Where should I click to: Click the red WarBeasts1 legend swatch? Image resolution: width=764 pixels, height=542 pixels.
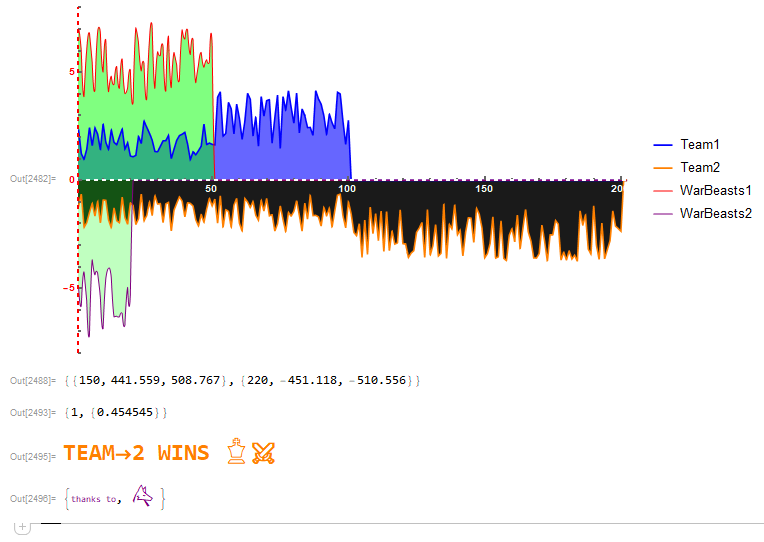(x=663, y=191)
